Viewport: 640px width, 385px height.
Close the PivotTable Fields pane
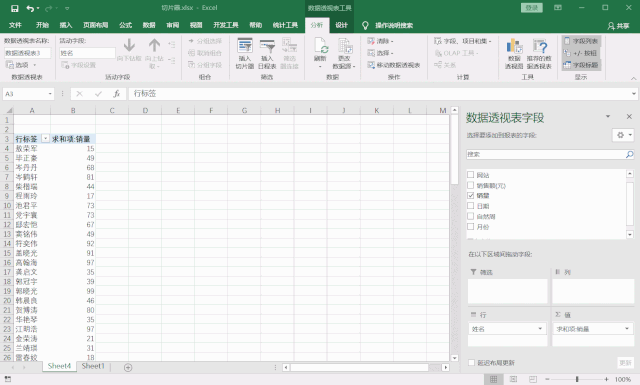tap(629, 117)
